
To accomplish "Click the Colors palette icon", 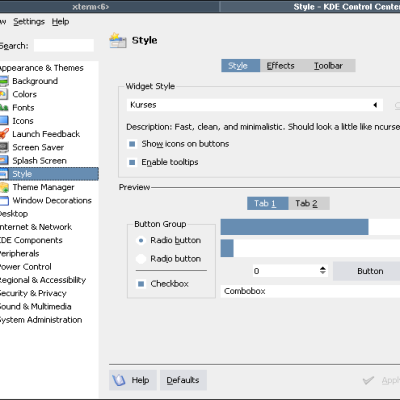I will (x=3, y=94).
